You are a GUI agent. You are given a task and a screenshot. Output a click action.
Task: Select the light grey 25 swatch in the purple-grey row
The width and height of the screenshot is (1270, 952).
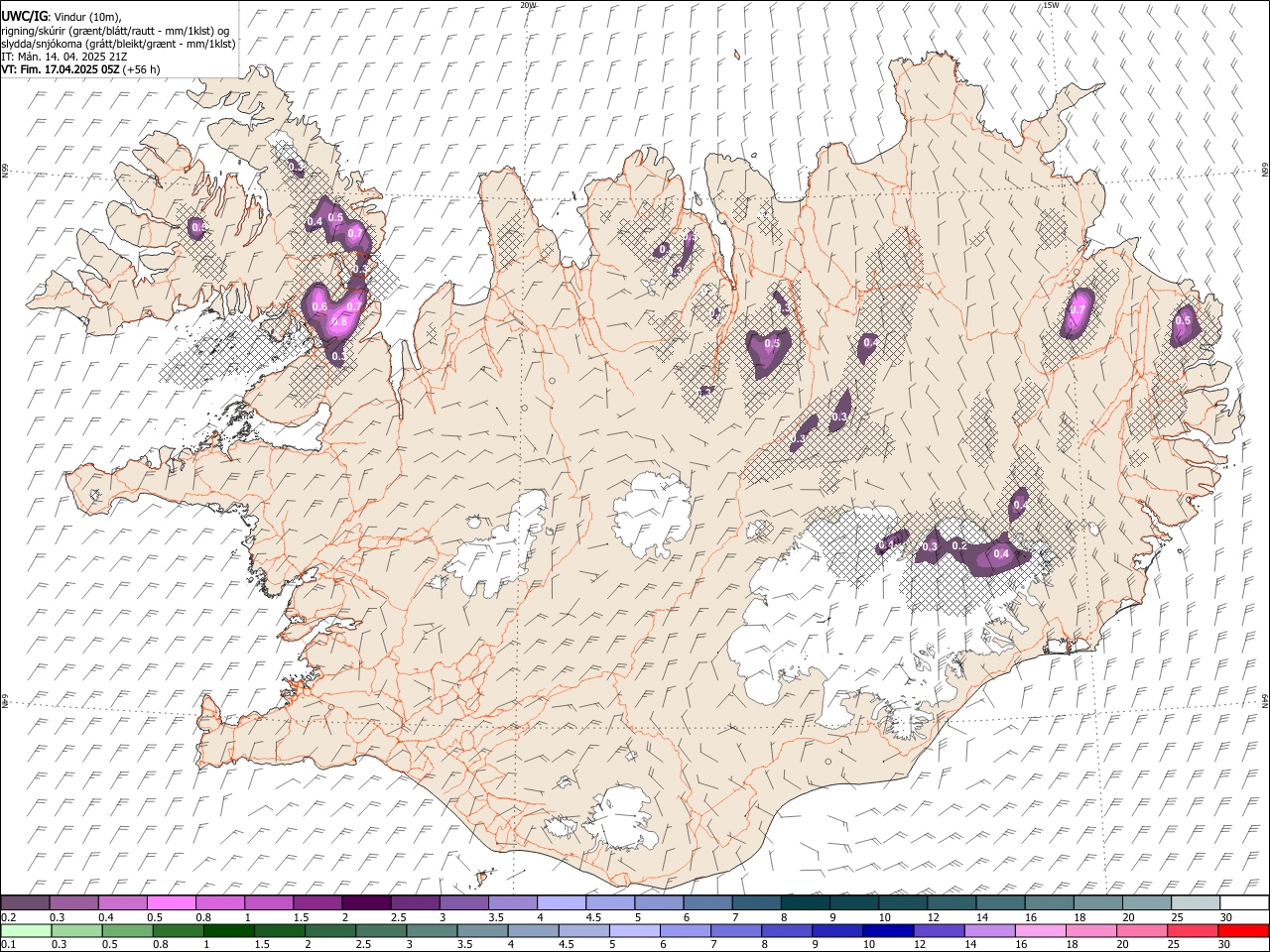1196,902
